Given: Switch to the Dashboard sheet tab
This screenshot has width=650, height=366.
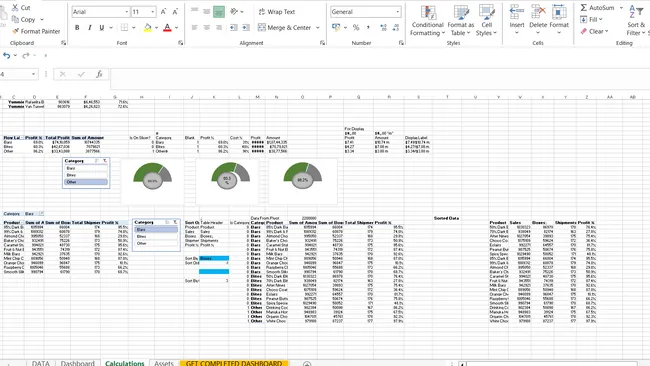Looking at the screenshot, I should [x=78, y=363].
